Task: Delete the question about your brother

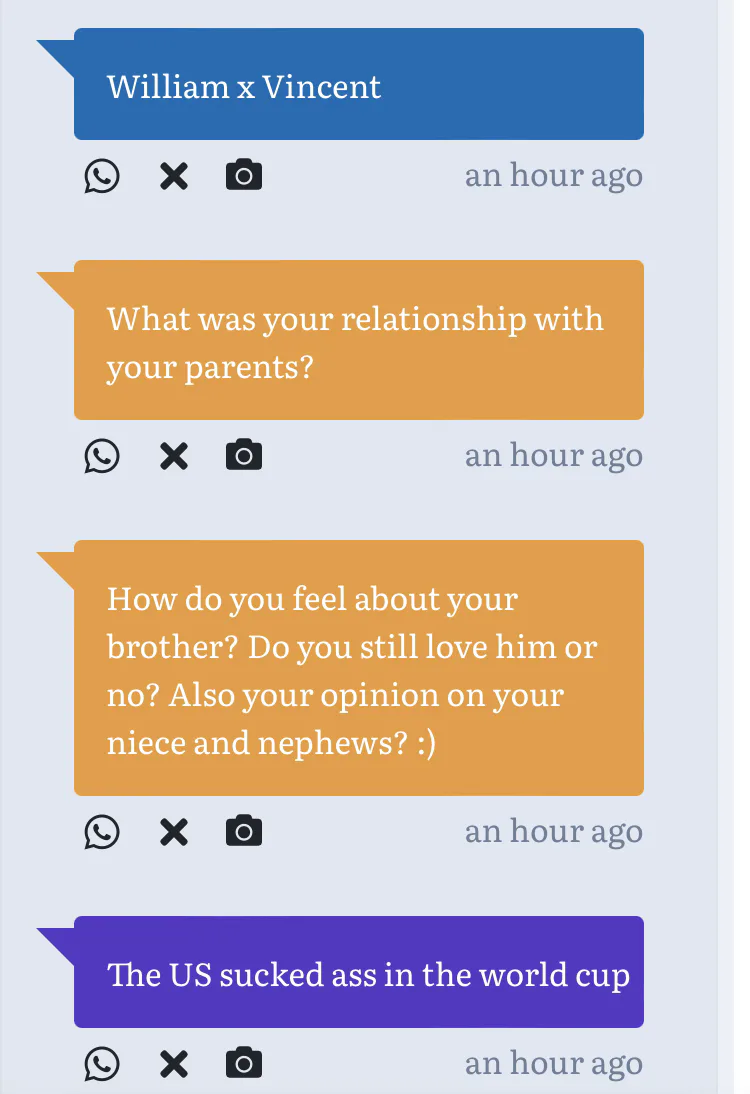Action: (174, 832)
